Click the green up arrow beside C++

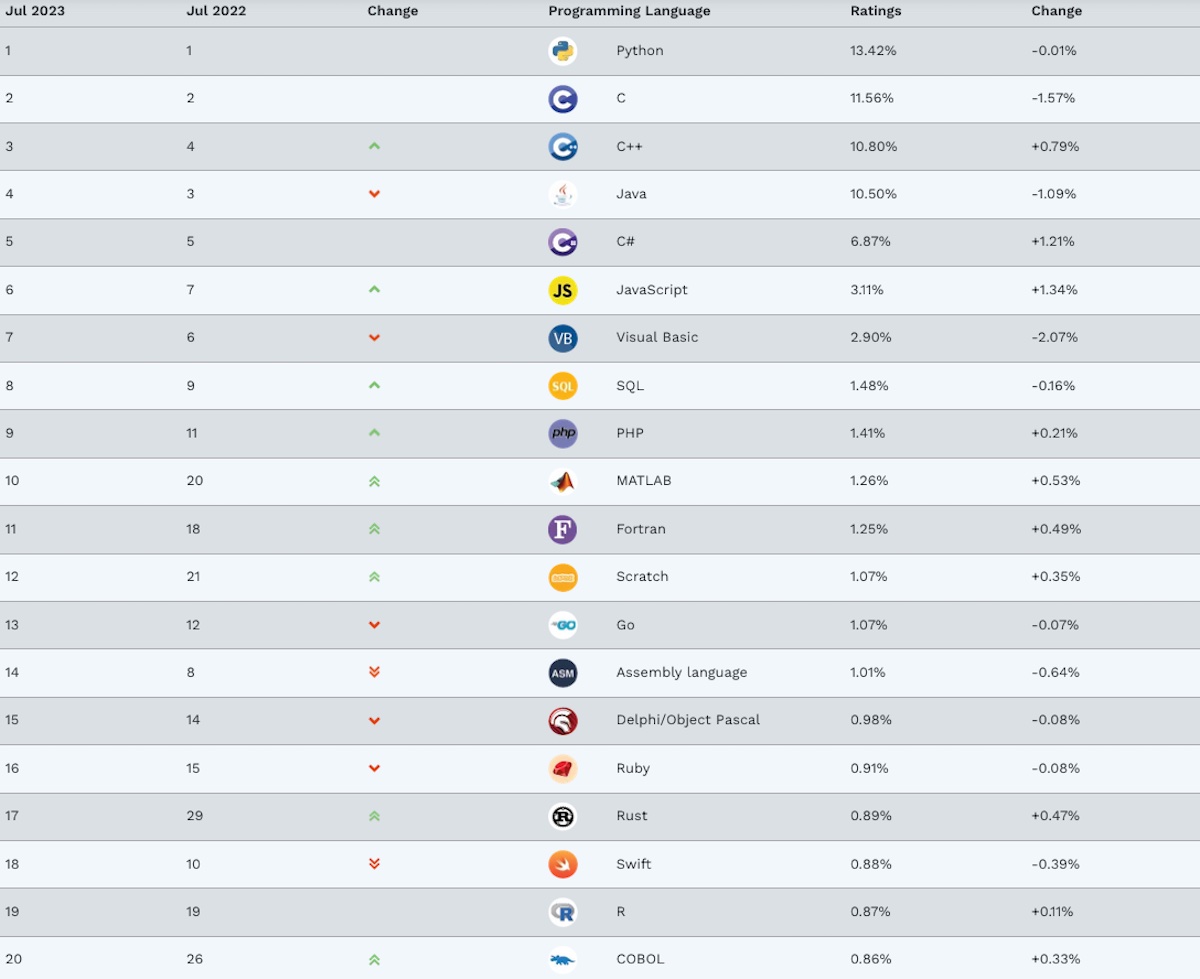[x=374, y=146]
